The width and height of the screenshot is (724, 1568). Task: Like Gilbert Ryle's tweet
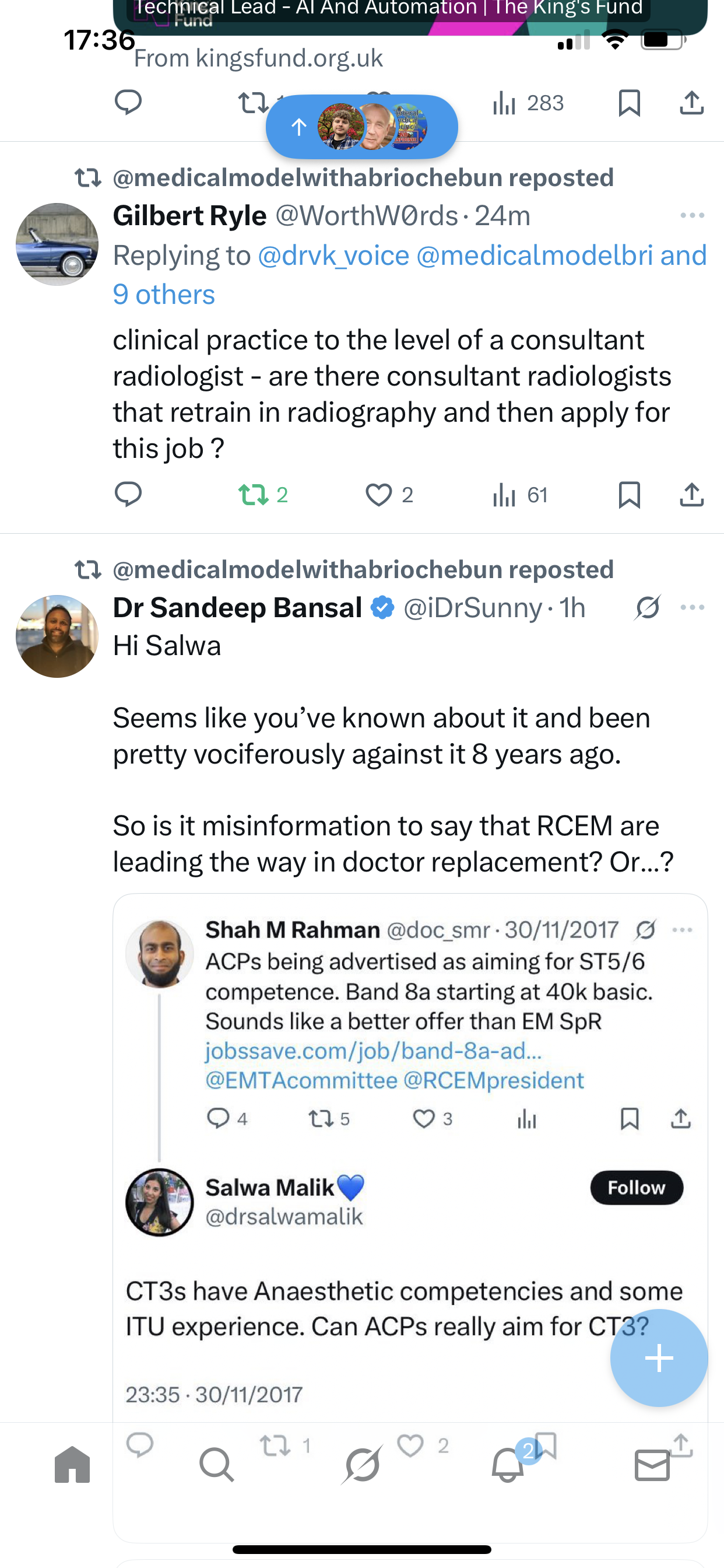[378, 494]
